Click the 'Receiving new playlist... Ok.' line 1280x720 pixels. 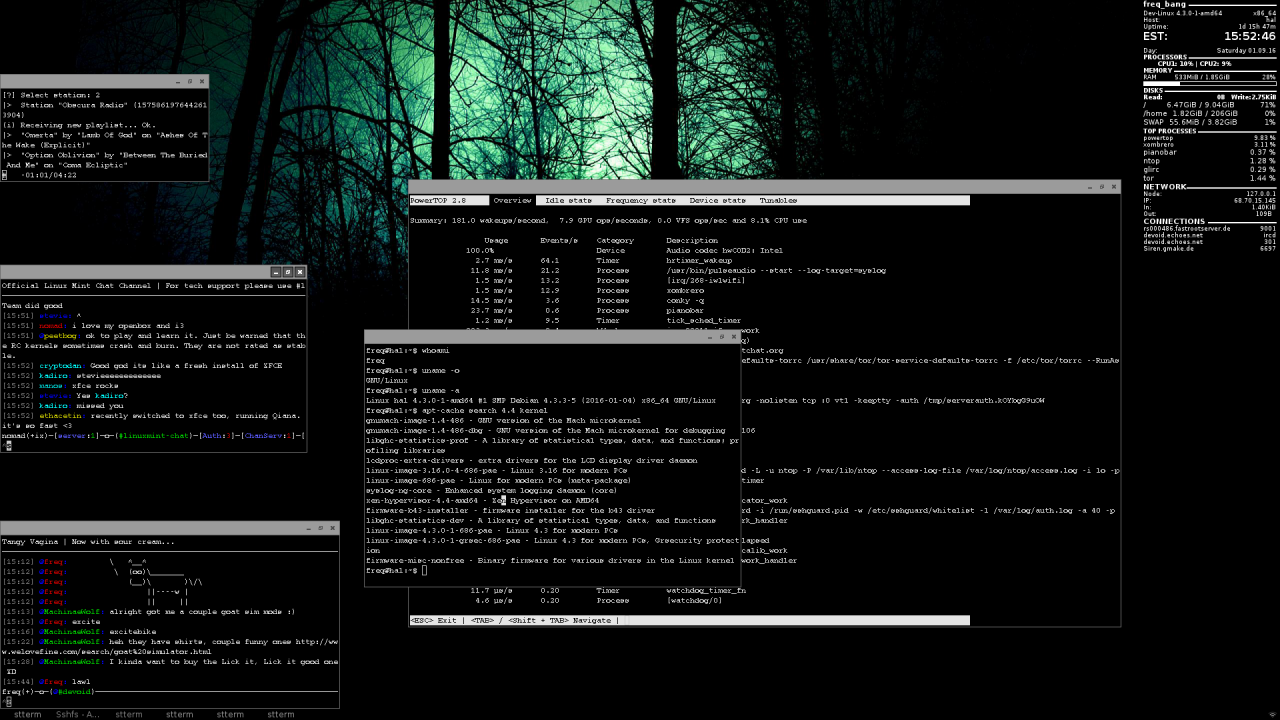(x=80, y=125)
